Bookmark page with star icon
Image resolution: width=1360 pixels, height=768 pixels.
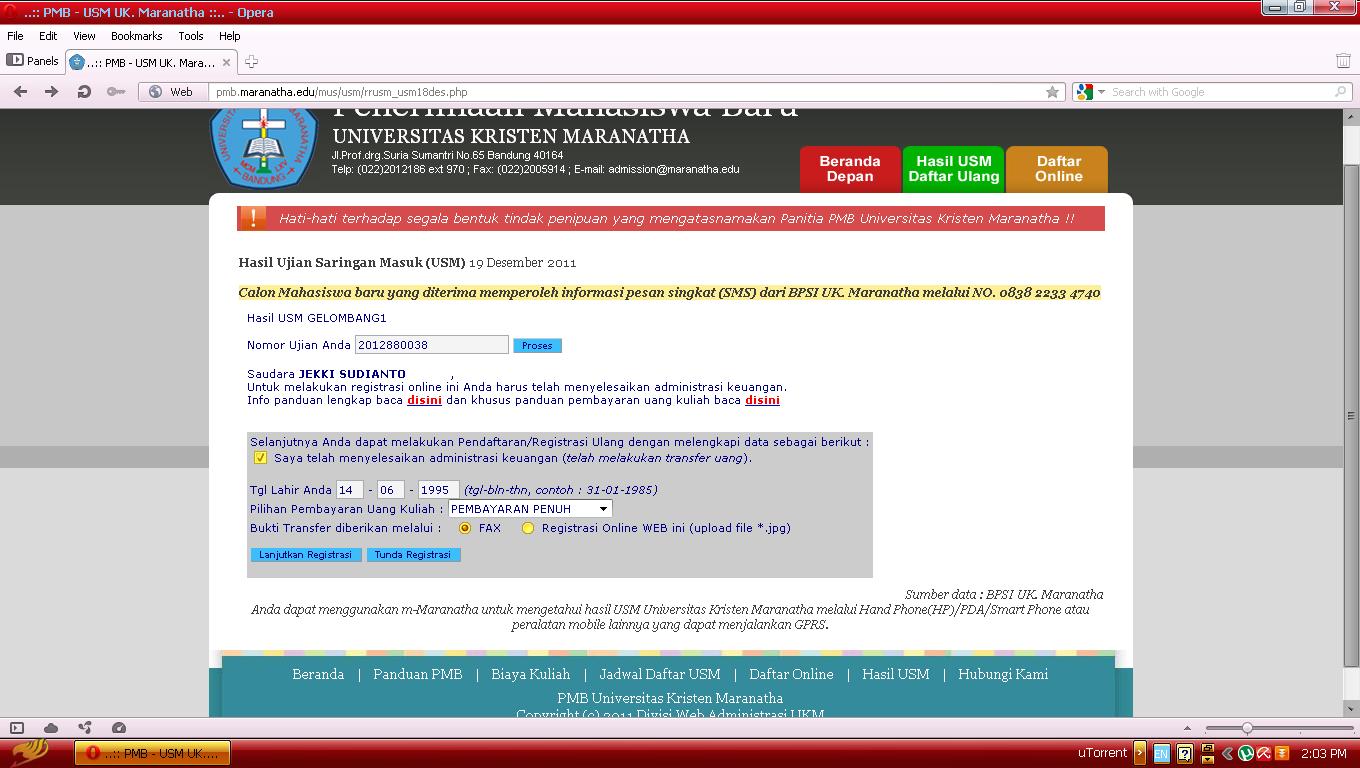coord(1052,92)
